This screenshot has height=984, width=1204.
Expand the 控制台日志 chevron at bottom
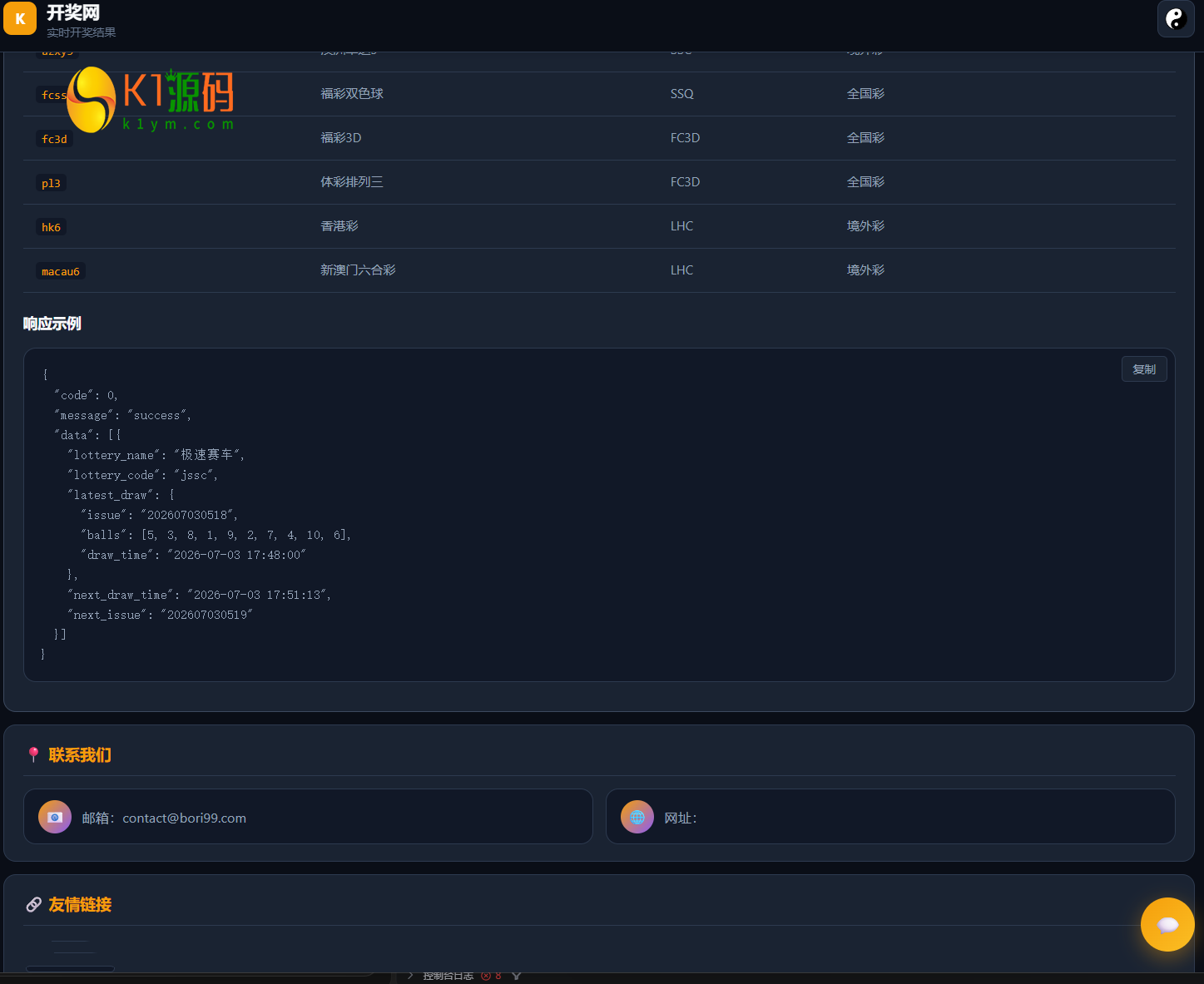click(x=410, y=976)
